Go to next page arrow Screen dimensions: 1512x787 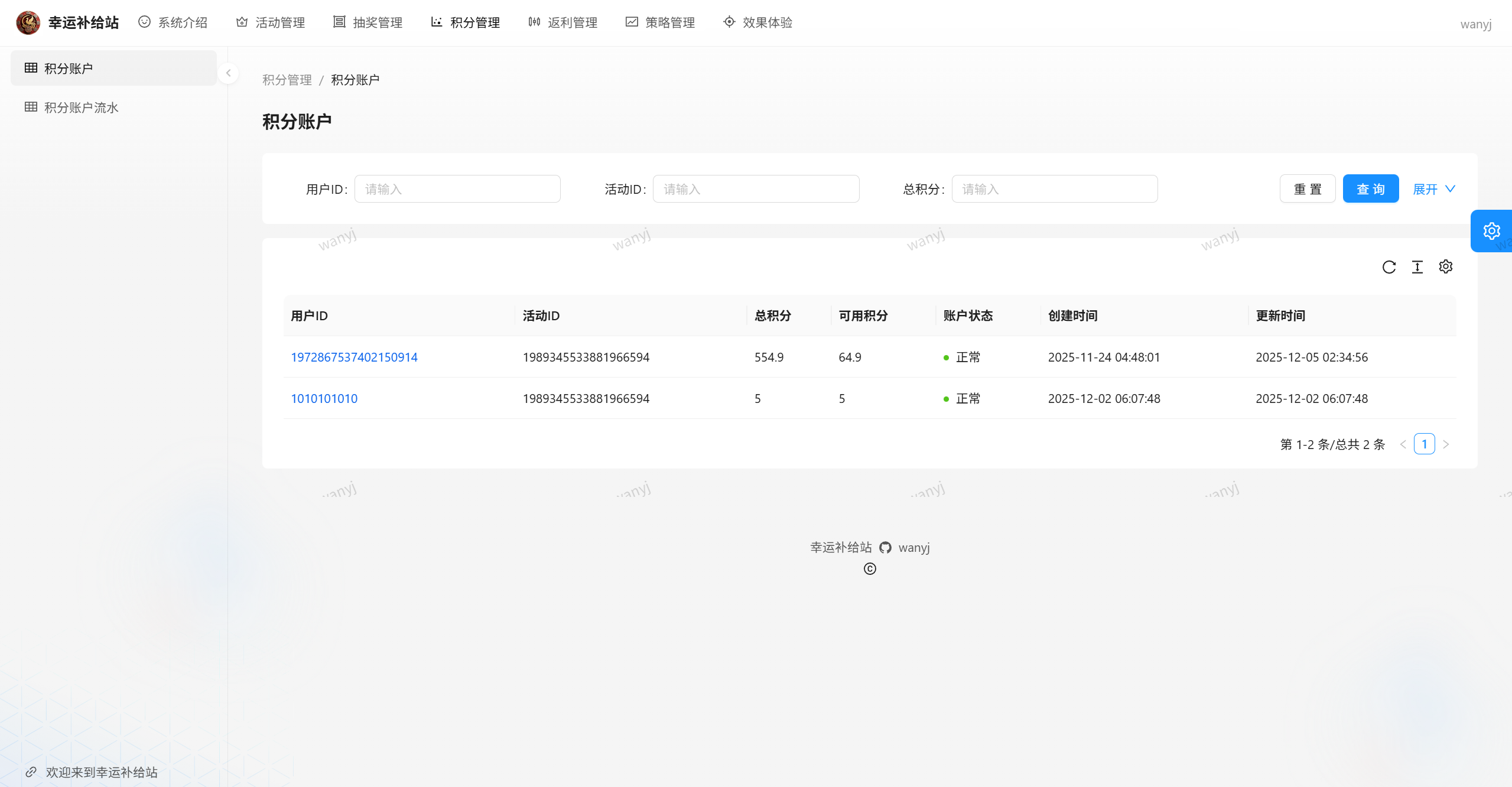[x=1446, y=444]
